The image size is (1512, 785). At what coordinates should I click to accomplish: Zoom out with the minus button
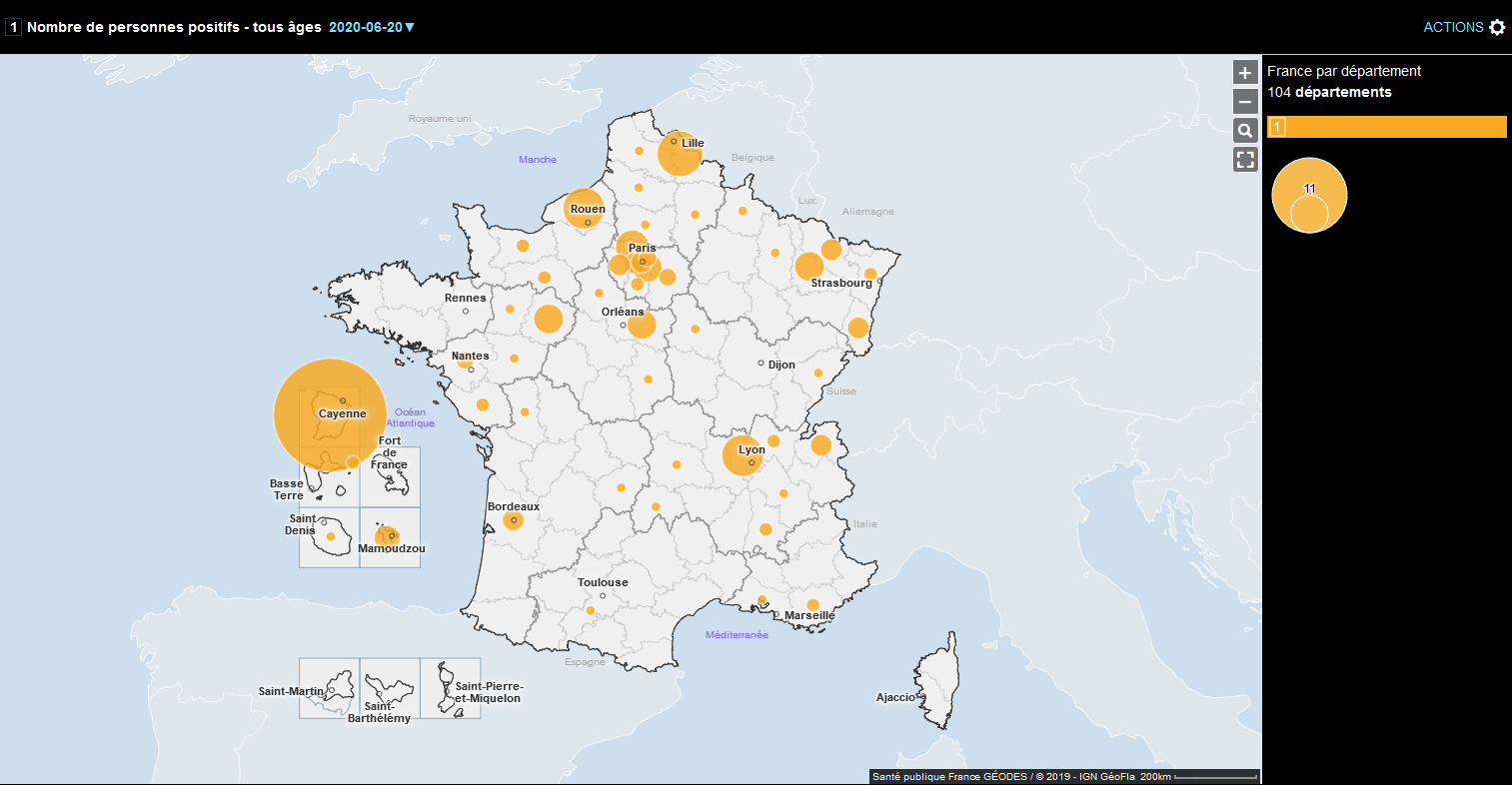point(1245,101)
